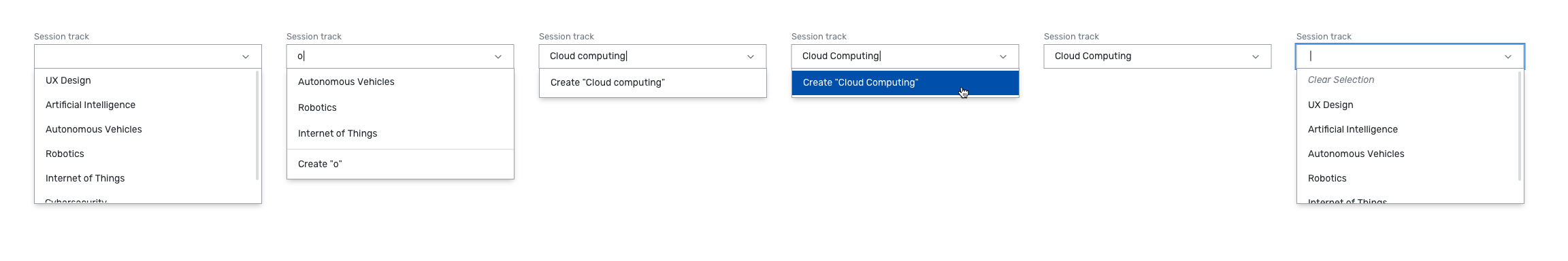The width and height of the screenshot is (1568, 261).
Task: Select Internet of Things in filtered list
Action: (400, 133)
